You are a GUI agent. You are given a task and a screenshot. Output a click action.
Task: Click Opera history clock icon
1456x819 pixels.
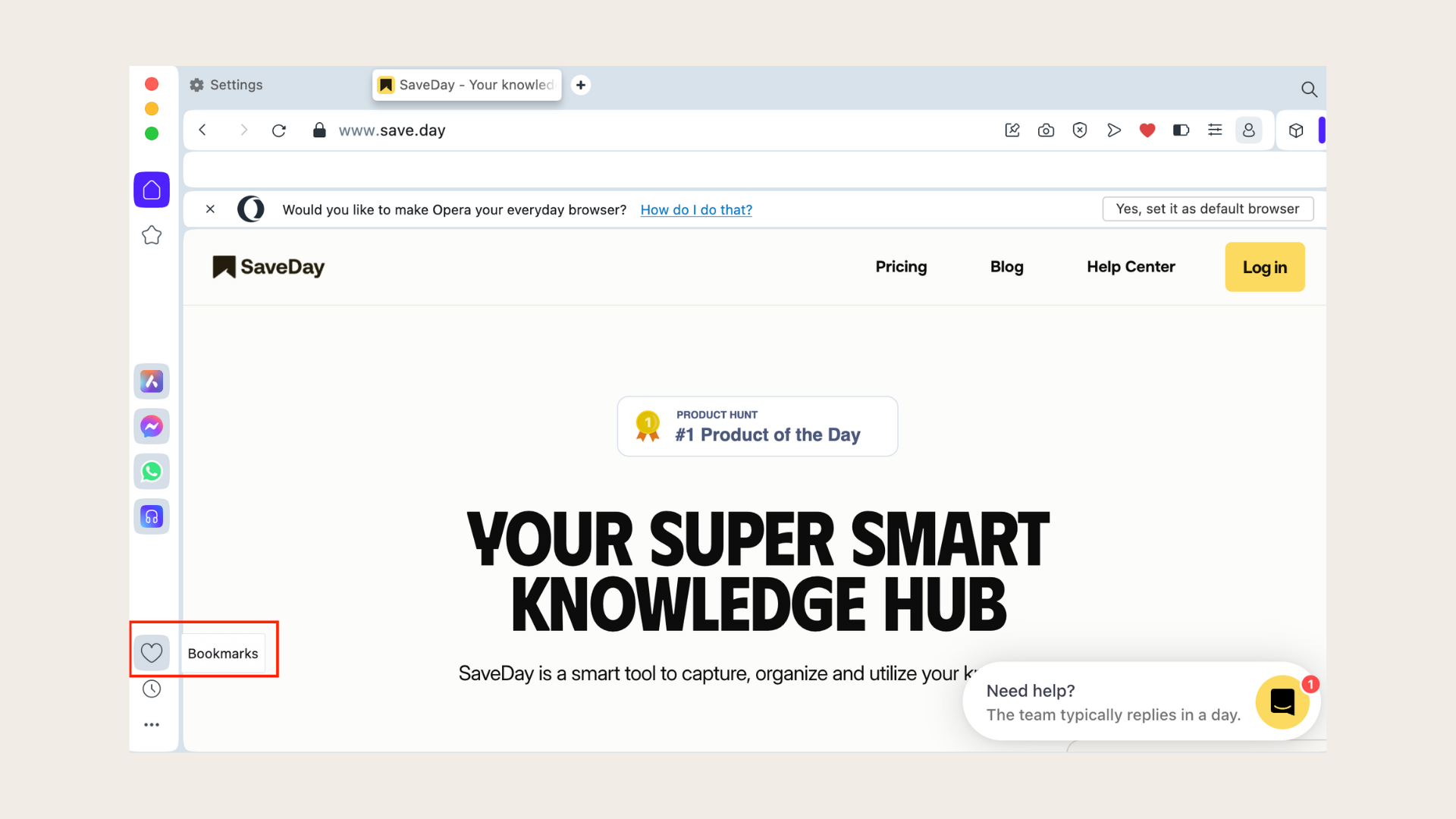point(153,689)
